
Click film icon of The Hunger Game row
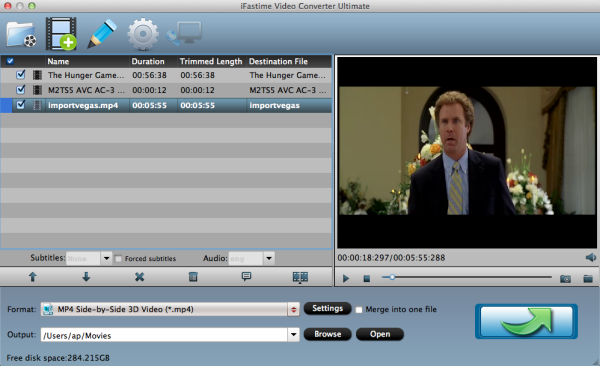pos(37,75)
